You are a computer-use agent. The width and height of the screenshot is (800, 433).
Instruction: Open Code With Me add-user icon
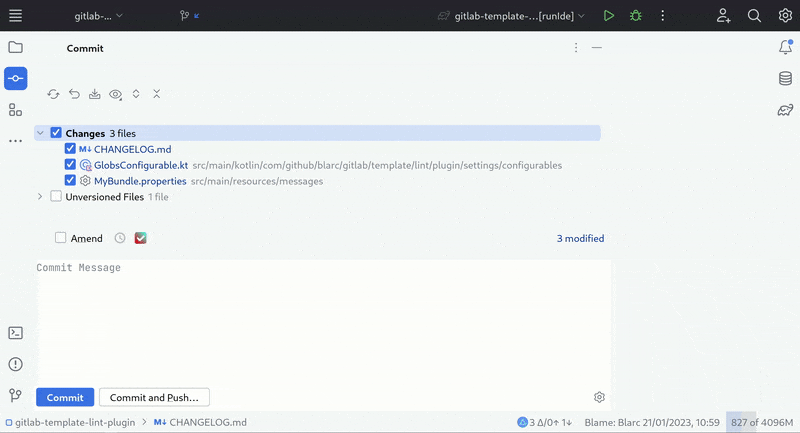point(723,16)
